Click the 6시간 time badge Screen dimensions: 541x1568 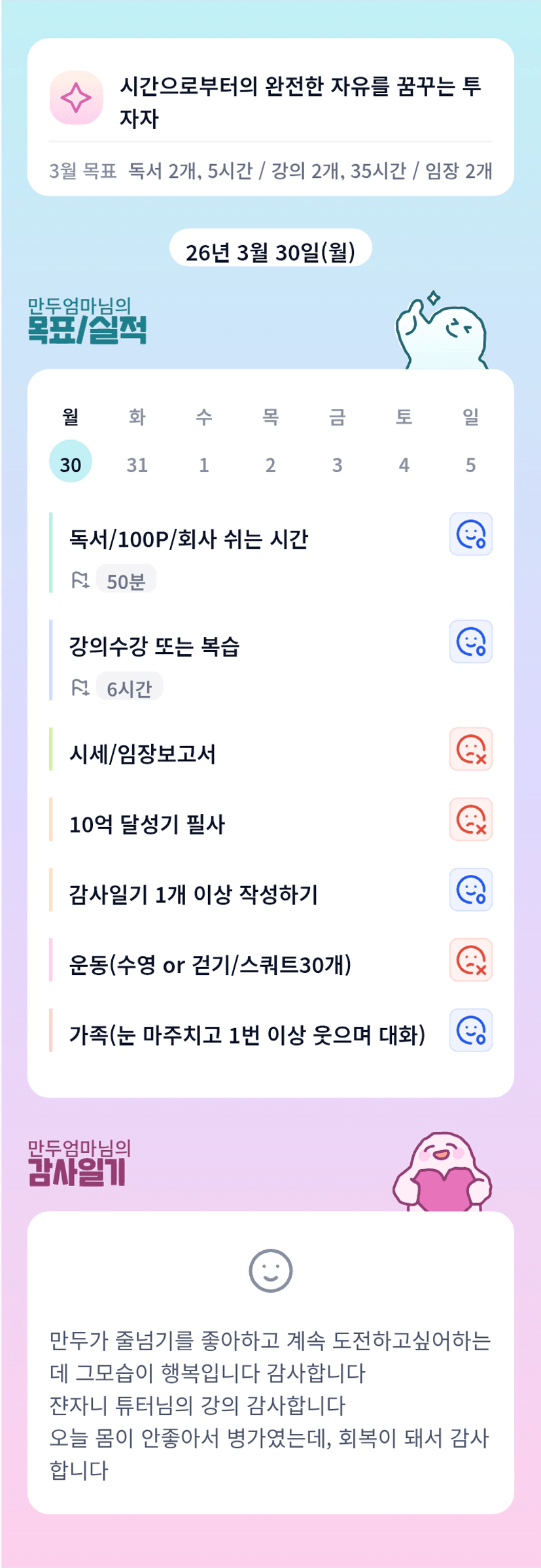click(130, 688)
